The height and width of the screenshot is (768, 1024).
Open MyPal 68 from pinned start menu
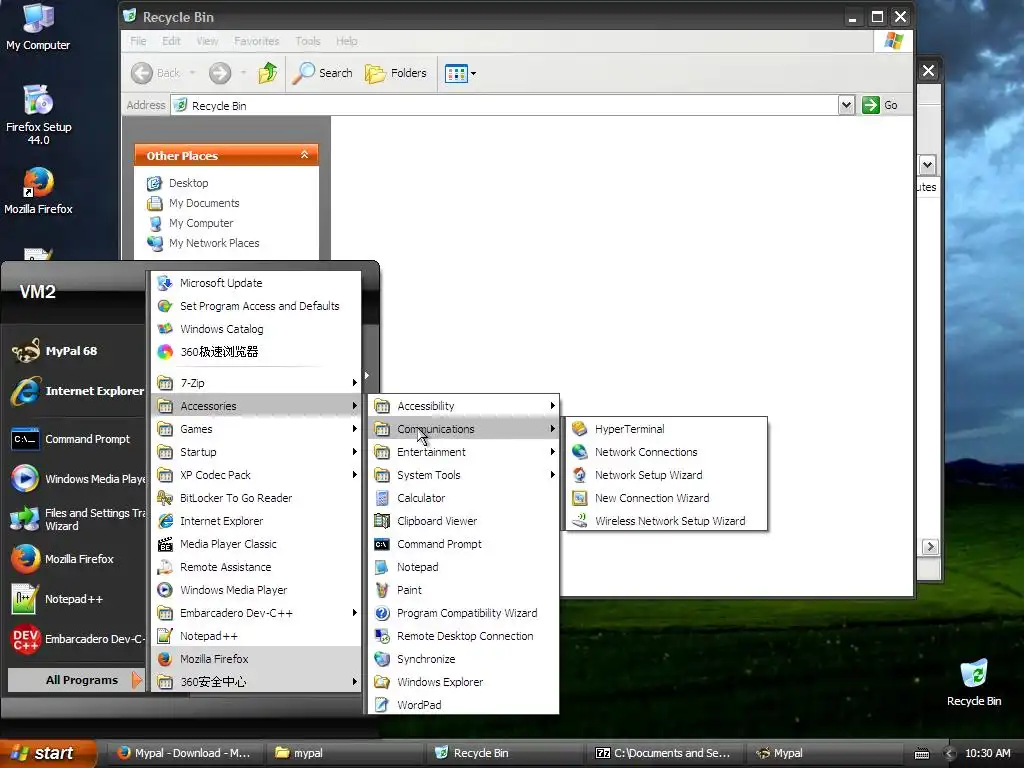tap(76, 351)
